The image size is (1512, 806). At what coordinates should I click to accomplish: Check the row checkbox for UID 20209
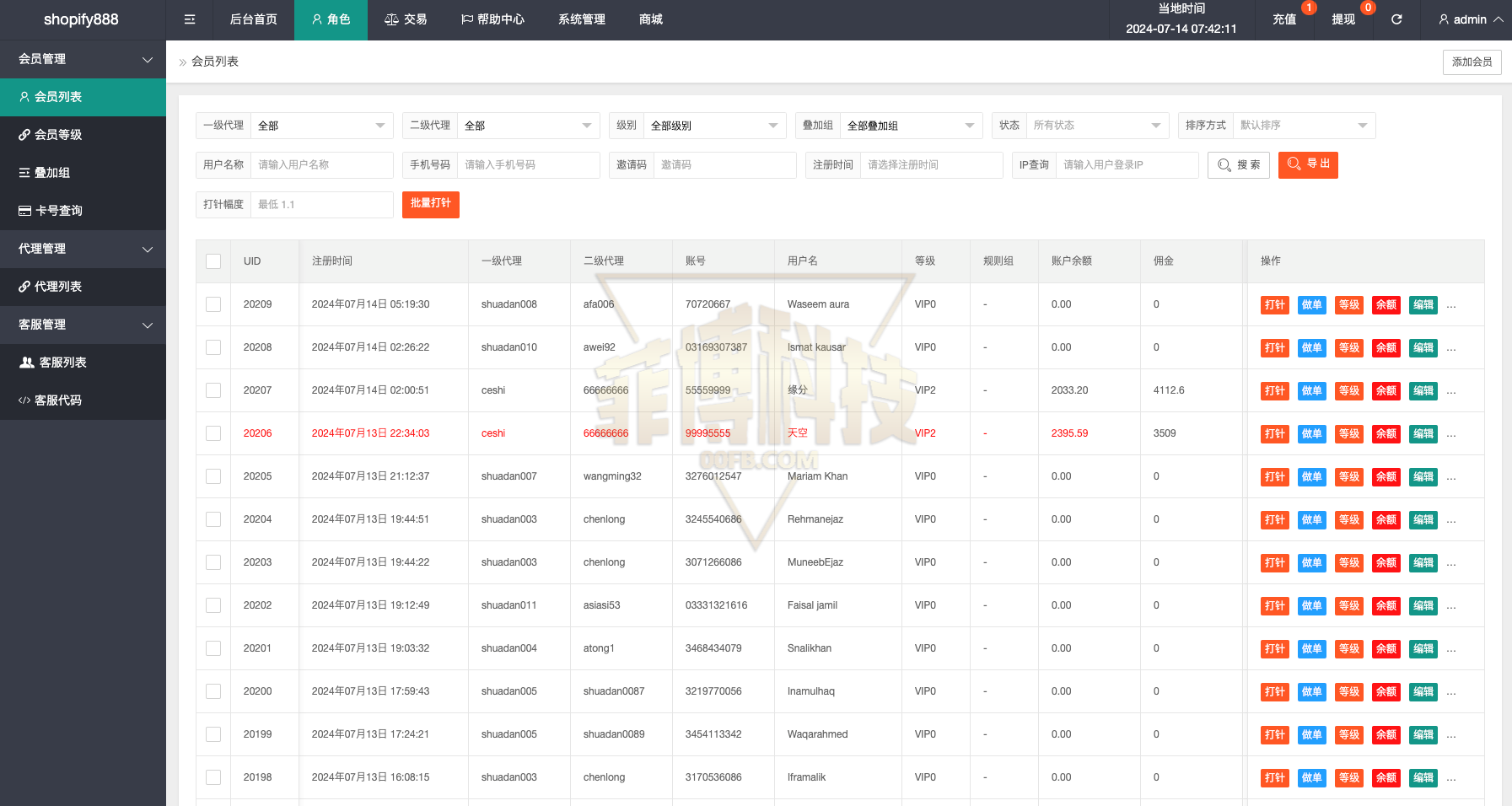[x=213, y=304]
